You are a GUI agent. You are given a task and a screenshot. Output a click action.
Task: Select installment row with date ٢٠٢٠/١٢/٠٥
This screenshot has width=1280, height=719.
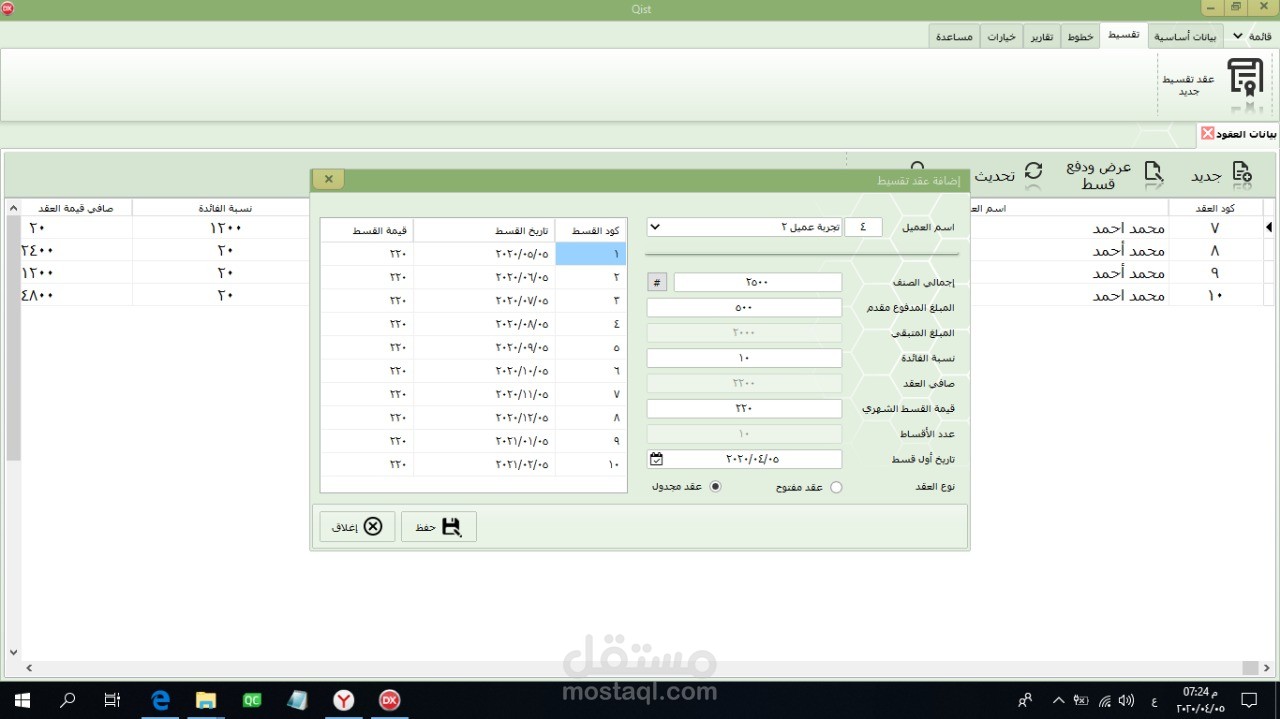click(473, 417)
